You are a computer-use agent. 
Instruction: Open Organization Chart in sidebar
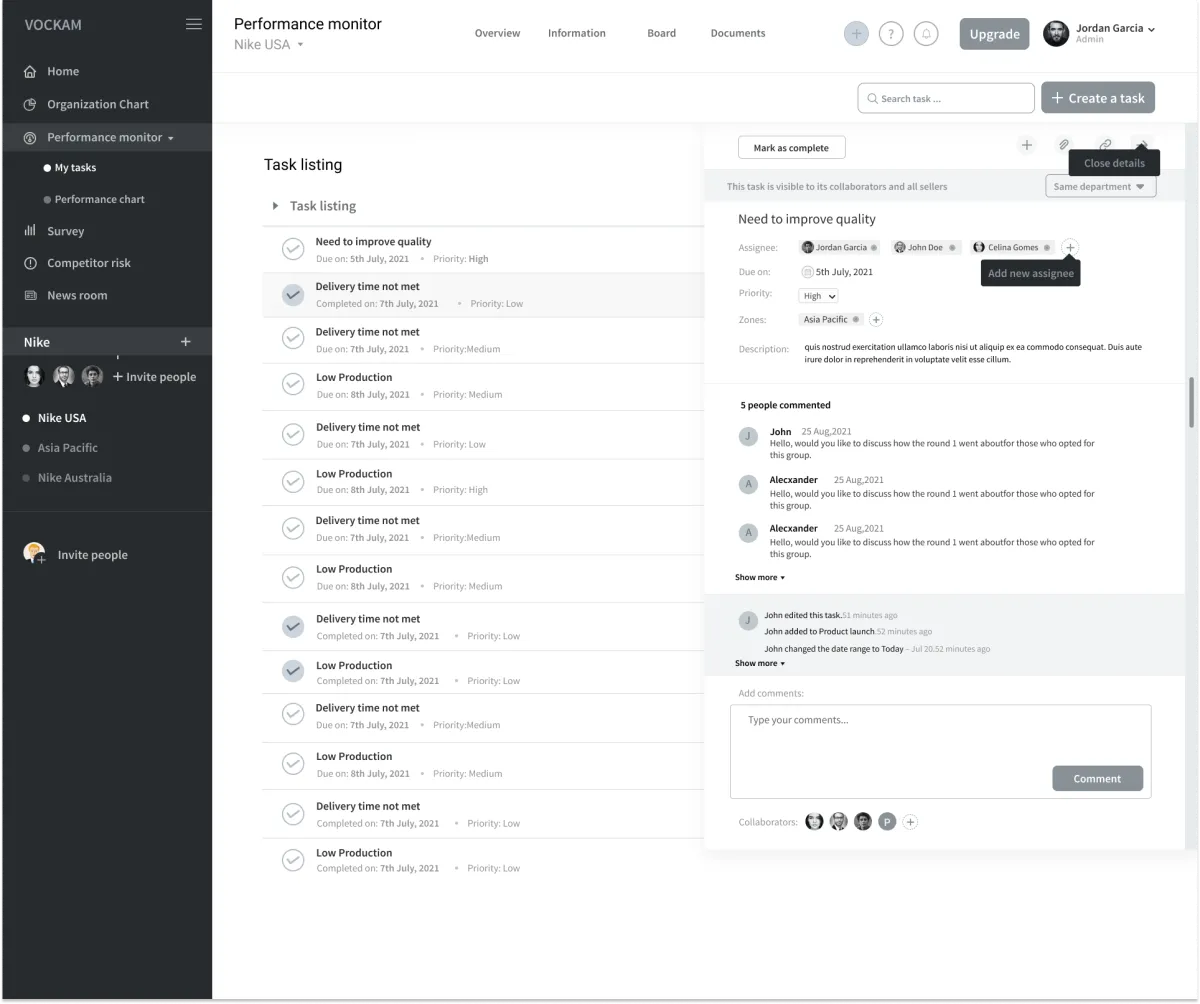tap(85, 104)
